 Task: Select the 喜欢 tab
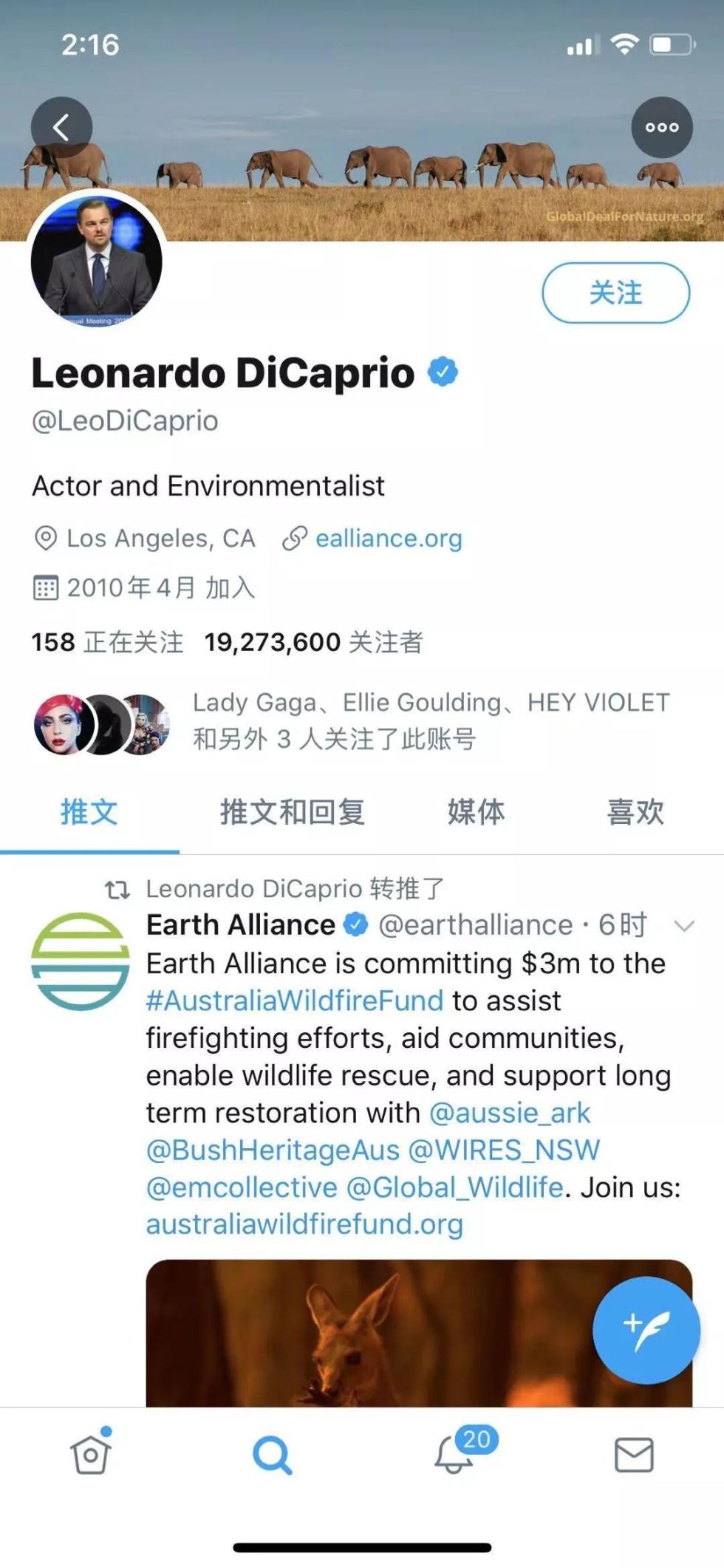click(x=635, y=812)
